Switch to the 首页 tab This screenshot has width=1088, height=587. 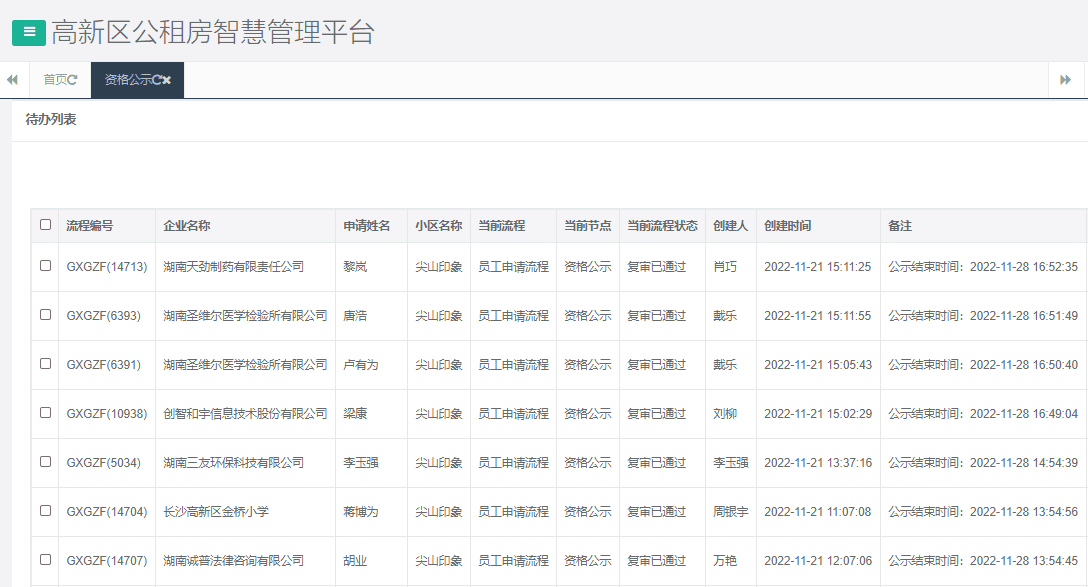point(52,79)
